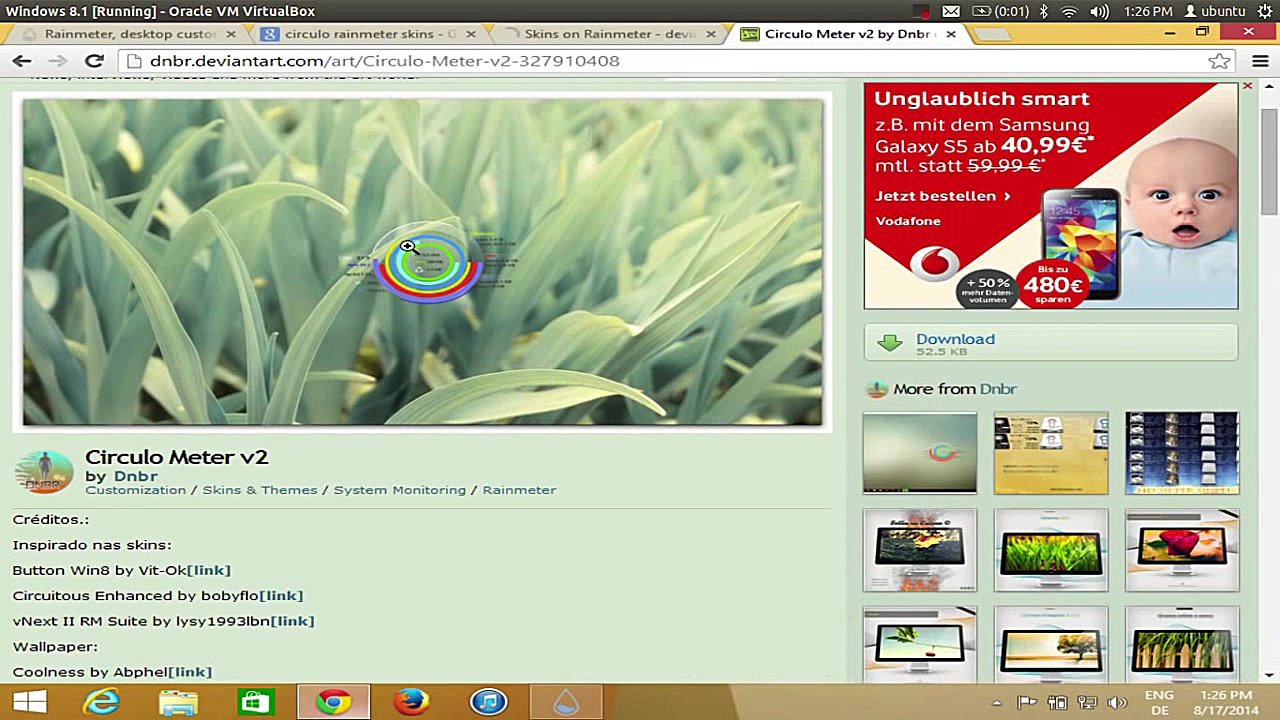The image size is (1280, 720).
Task: Open File Explorer from the taskbar
Action: point(178,703)
